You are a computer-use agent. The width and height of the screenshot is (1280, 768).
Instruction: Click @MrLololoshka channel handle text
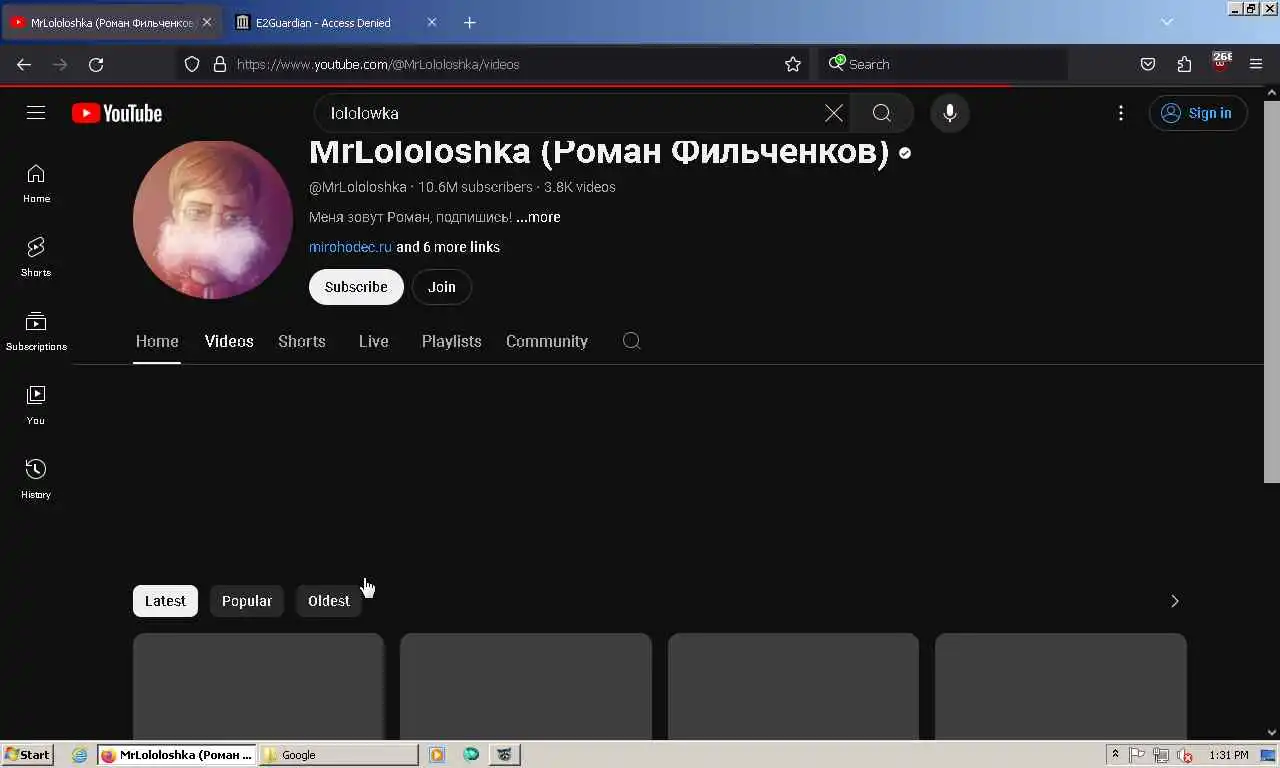point(358,187)
